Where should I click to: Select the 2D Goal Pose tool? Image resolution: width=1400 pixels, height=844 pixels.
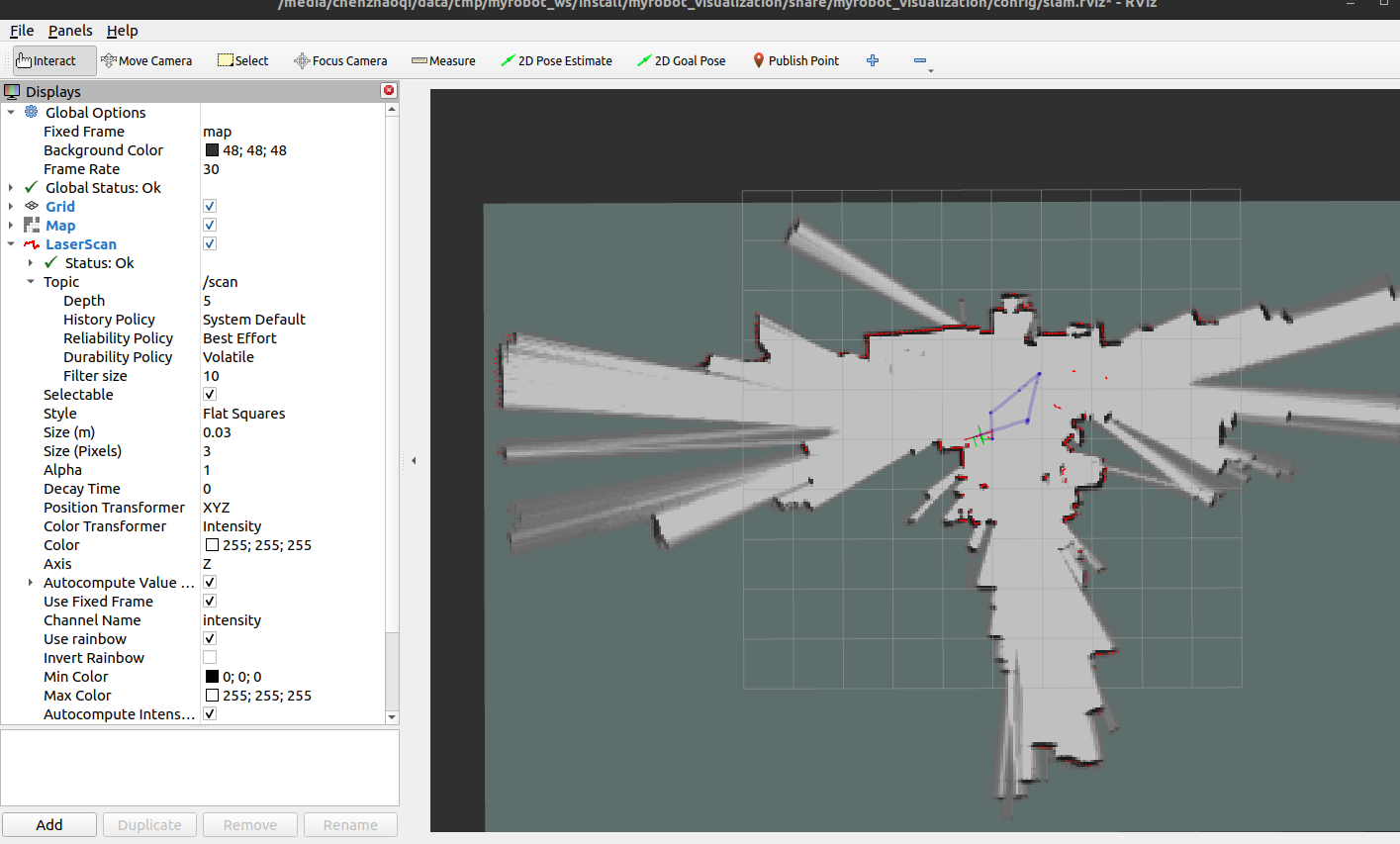(x=682, y=60)
